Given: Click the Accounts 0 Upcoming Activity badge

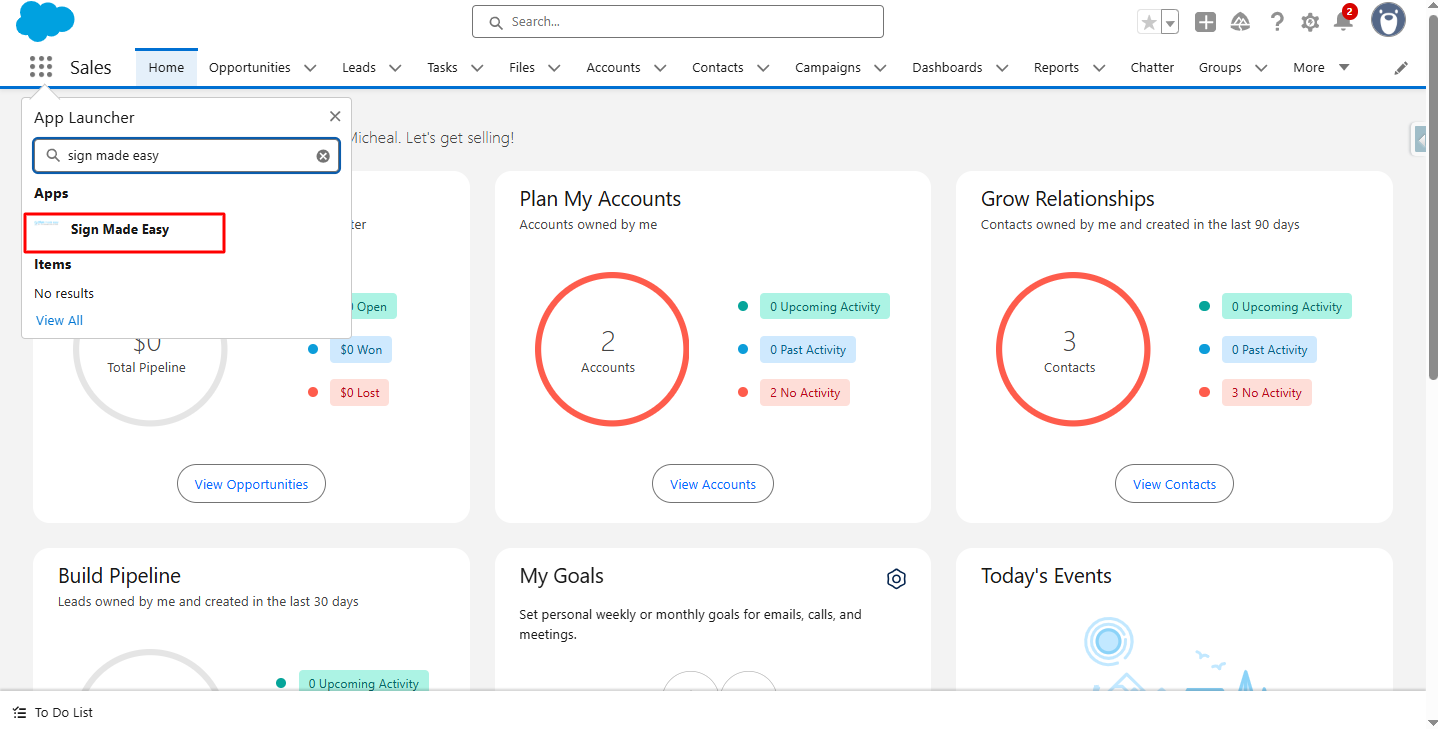Looking at the screenshot, I should [x=825, y=307].
